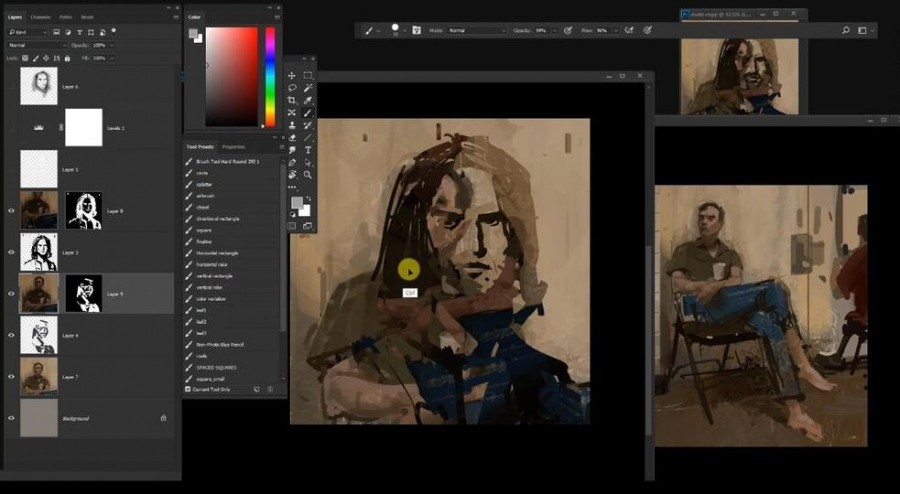Open workspace switcher dropdown
The image size is (900, 494).
[x=864, y=30]
